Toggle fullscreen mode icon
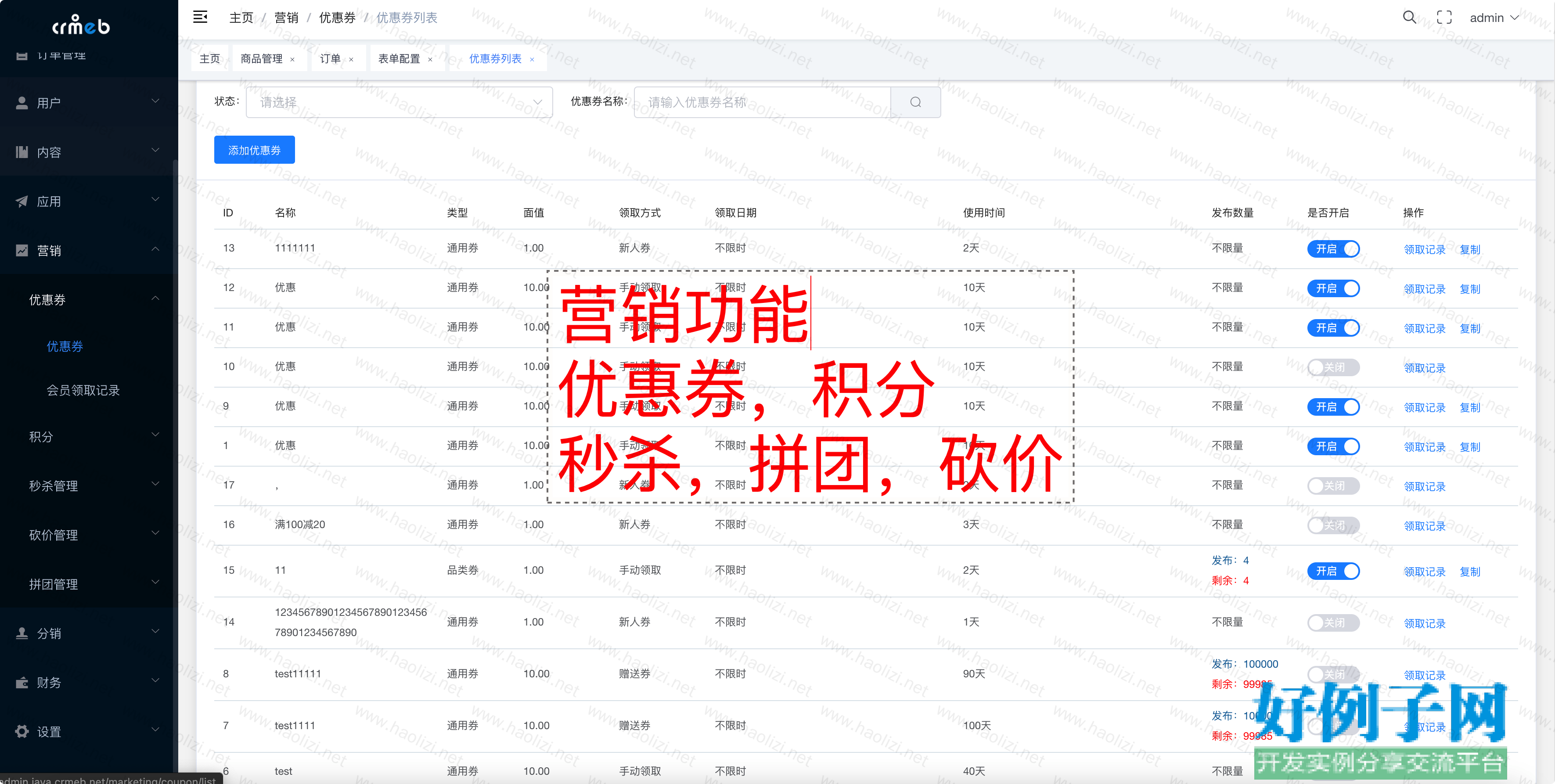This screenshot has height=784, width=1555. (x=1444, y=18)
